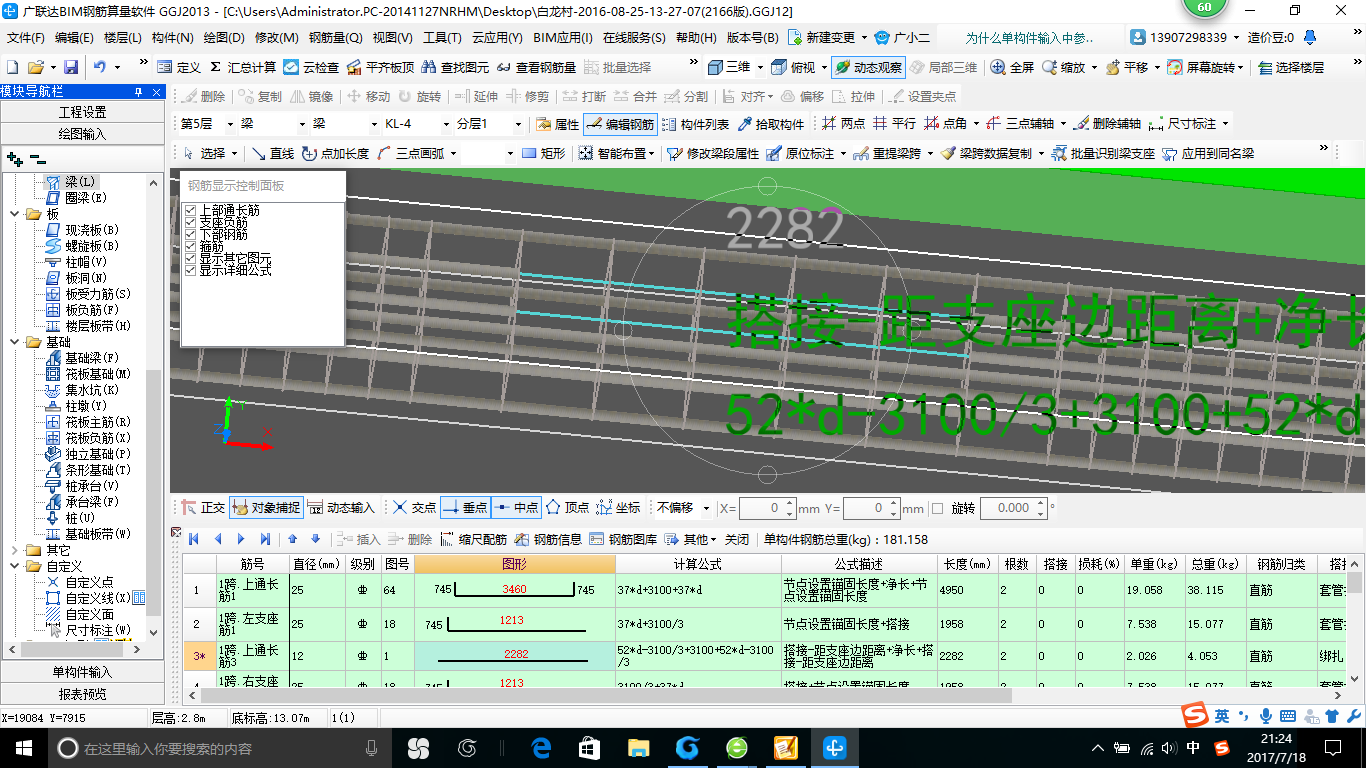Open 在线服务(S) menu
1366x768 pixels.
click(x=634, y=38)
